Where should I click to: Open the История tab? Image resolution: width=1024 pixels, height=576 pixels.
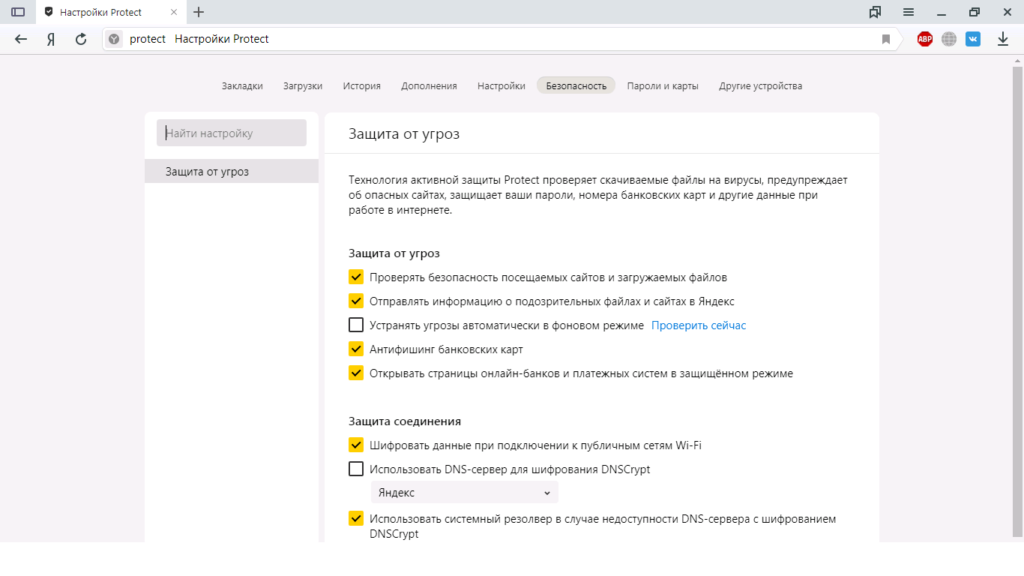(362, 86)
